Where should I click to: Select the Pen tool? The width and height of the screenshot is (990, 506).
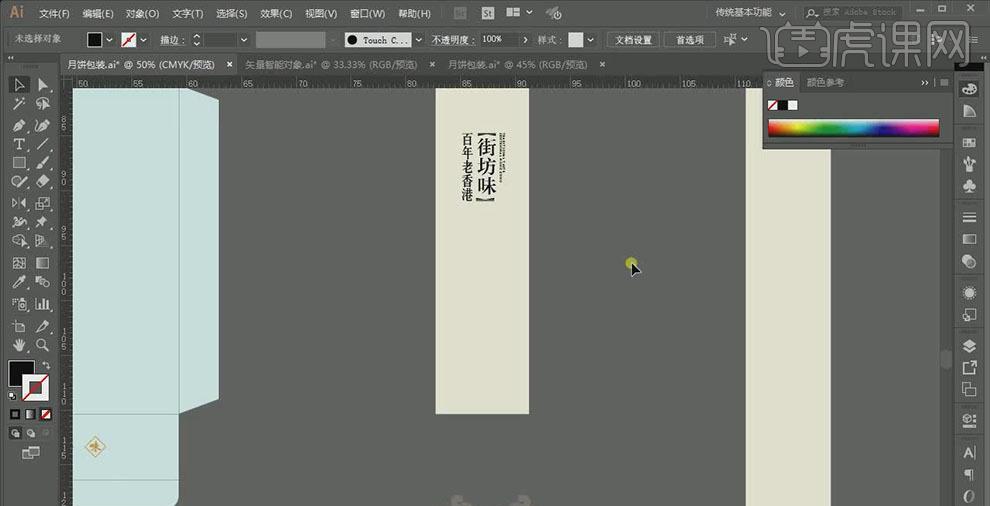(19, 126)
